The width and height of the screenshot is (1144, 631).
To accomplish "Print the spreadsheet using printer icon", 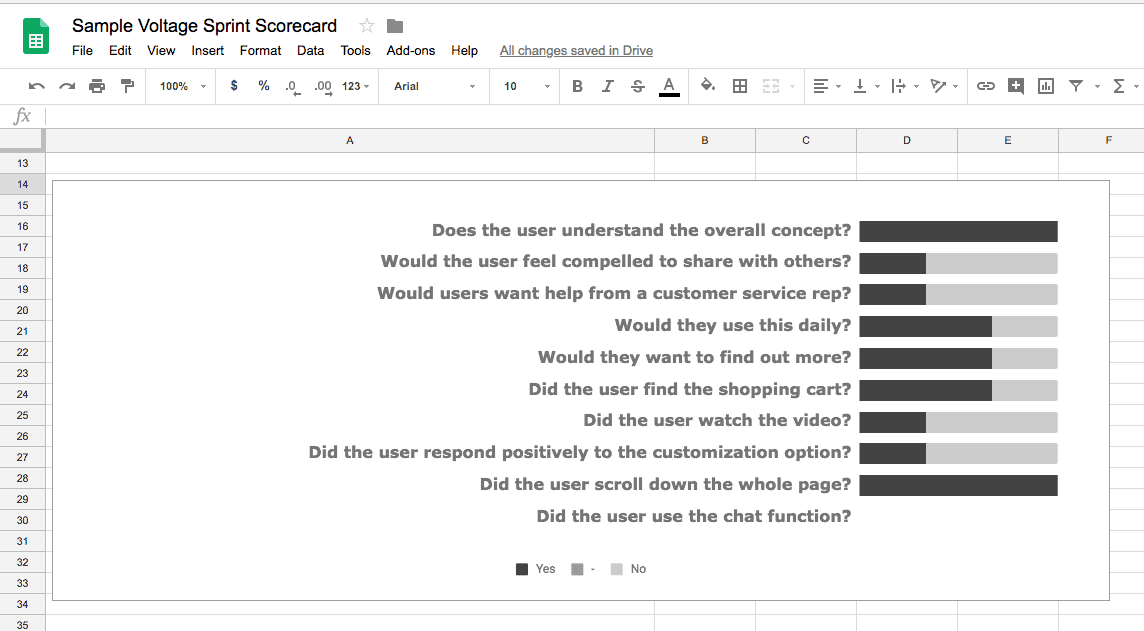I will point(97,86).
